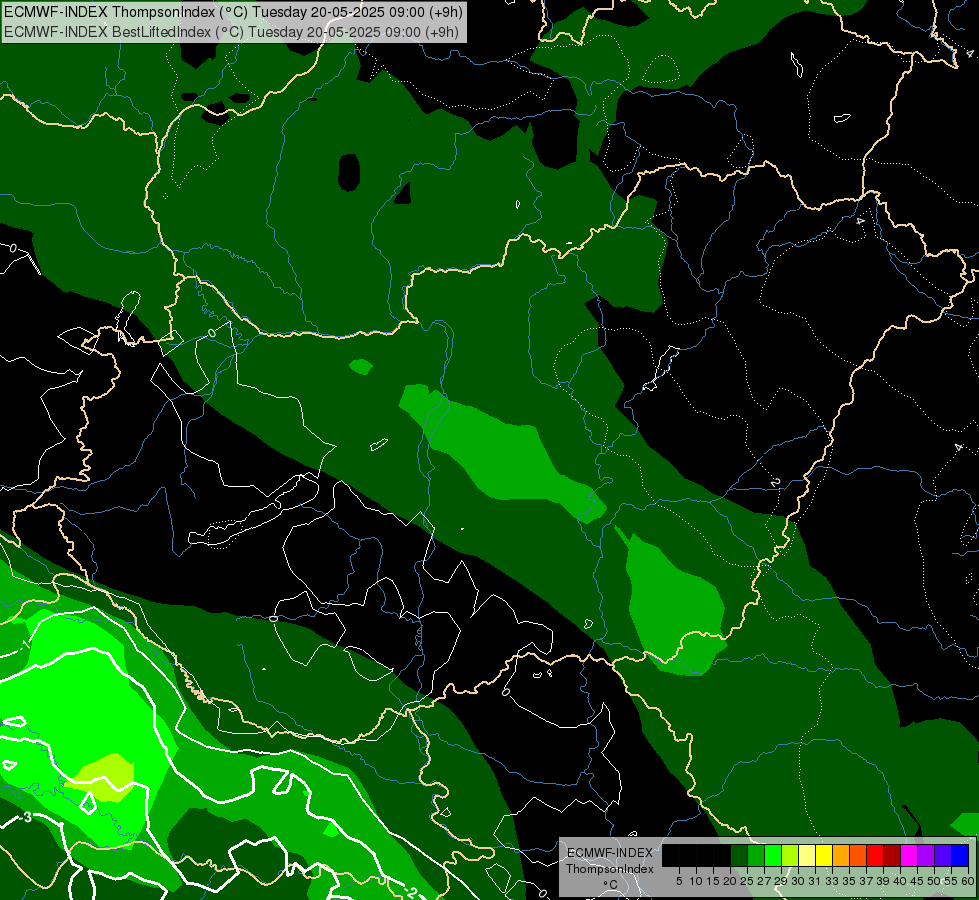
Task: Select the dark green 20–25 legend swatch
Action: tap(739, 855)
